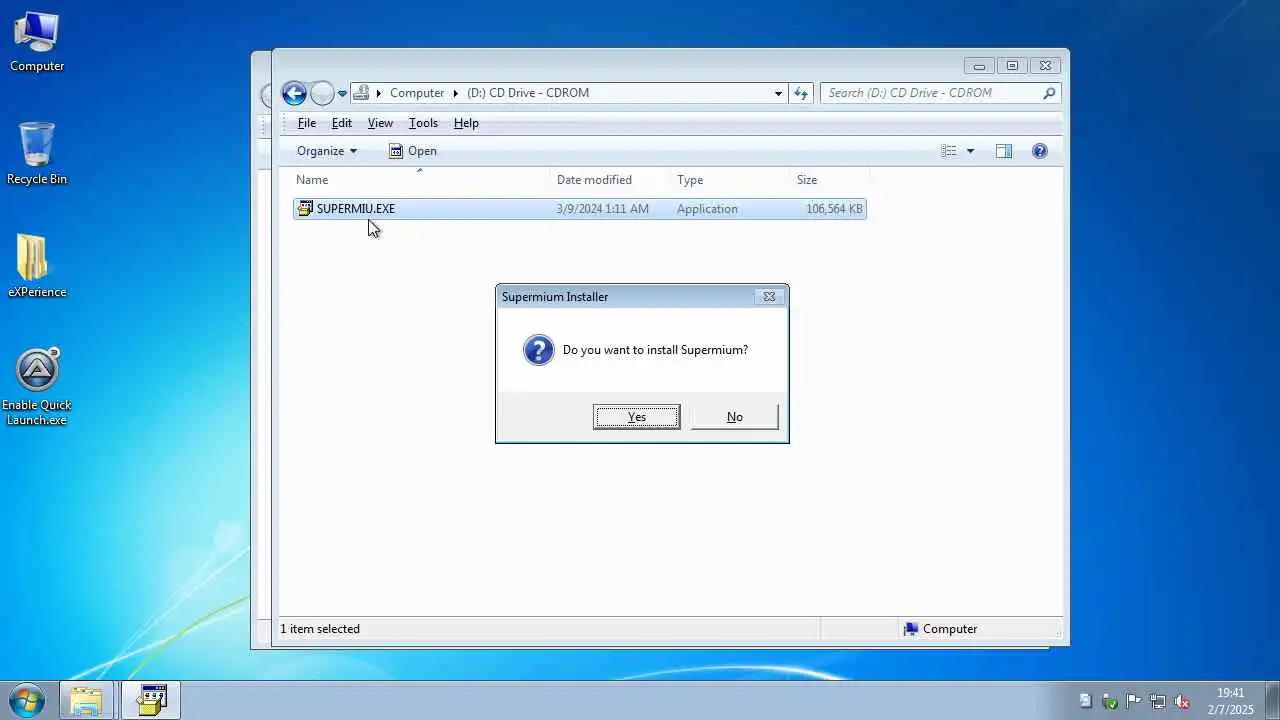Click the 106,564 KB size cell

[x=834, y=209]
